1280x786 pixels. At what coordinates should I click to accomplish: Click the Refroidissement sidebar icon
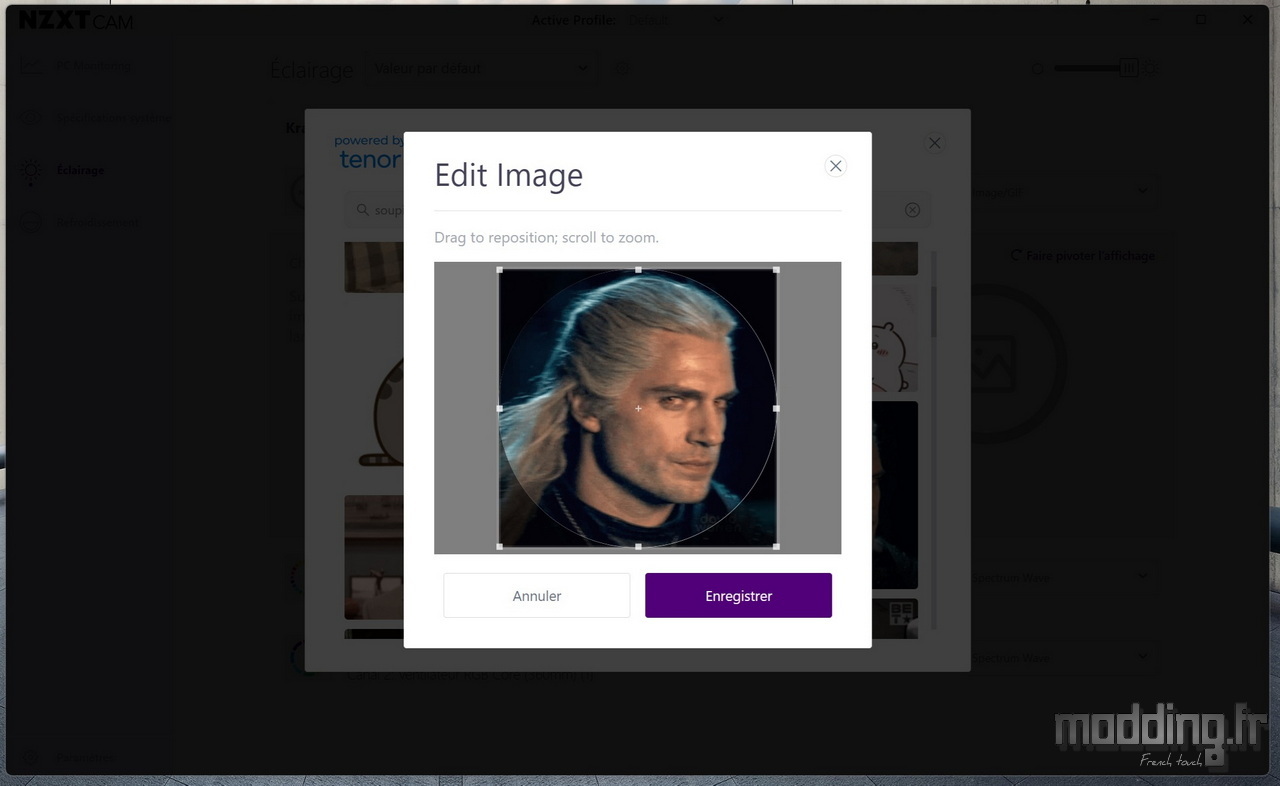tap(31, 222)
